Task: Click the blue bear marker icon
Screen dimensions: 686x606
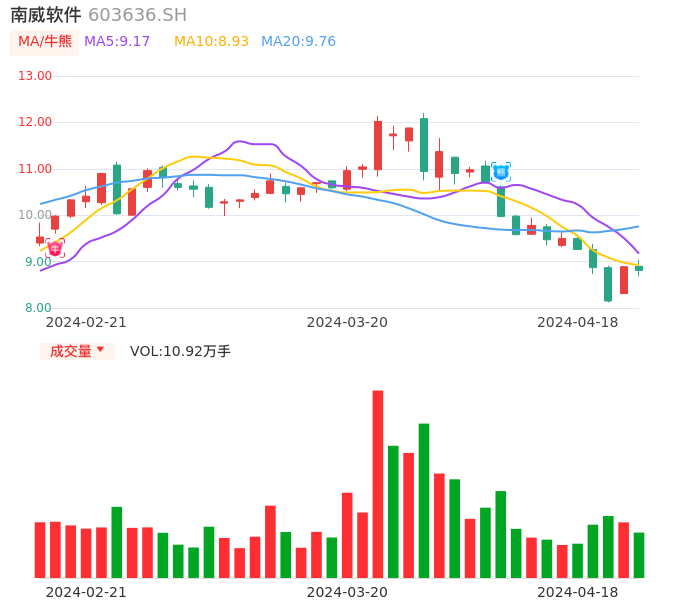Action: [500, 172]
